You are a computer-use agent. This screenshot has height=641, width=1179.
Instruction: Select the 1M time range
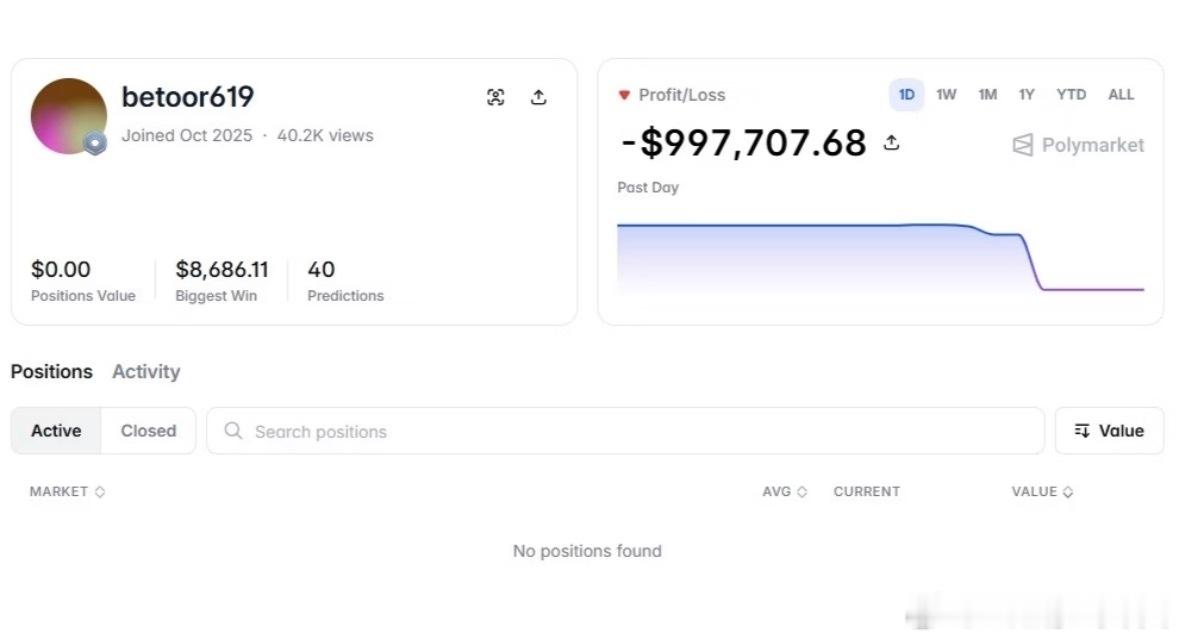click(x=987, y=95)
